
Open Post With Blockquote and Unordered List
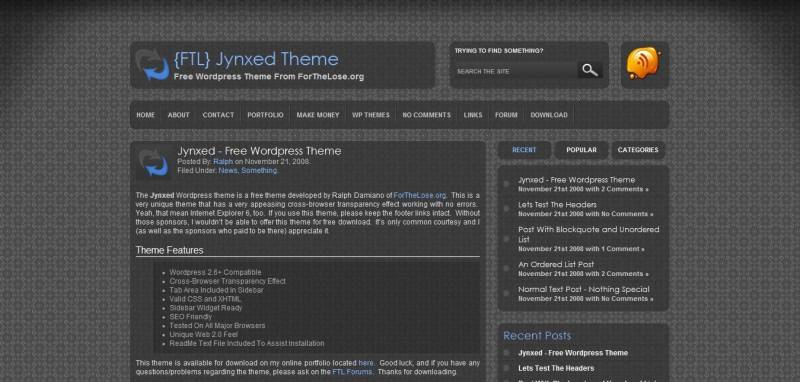[589, 234]
